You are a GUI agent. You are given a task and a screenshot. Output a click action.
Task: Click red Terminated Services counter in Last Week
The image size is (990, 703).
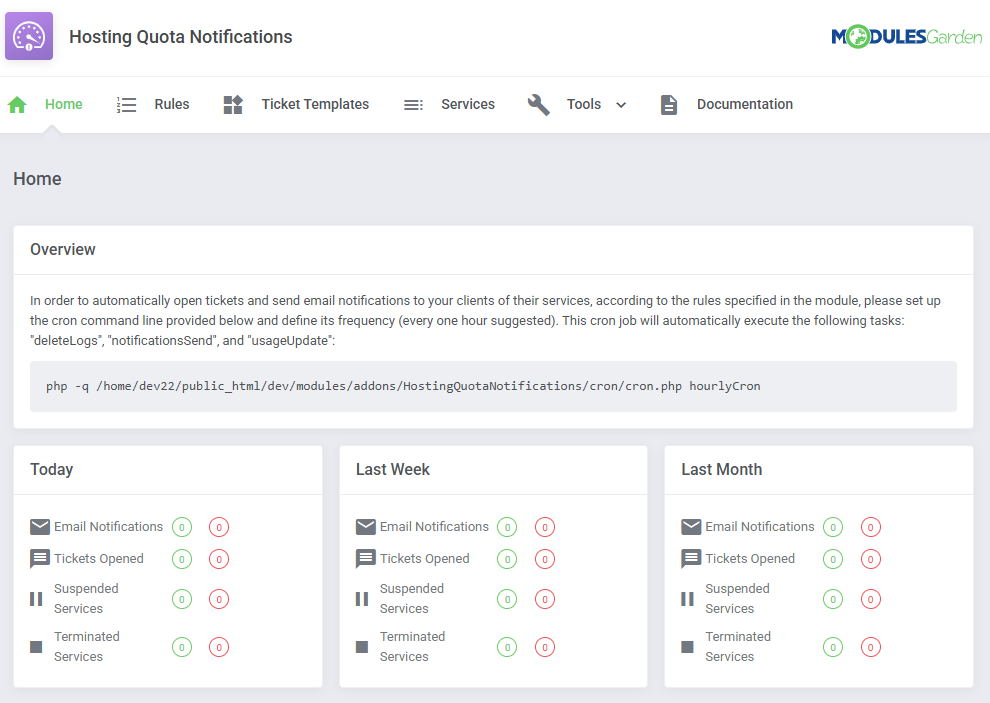(x=545, y=647)
